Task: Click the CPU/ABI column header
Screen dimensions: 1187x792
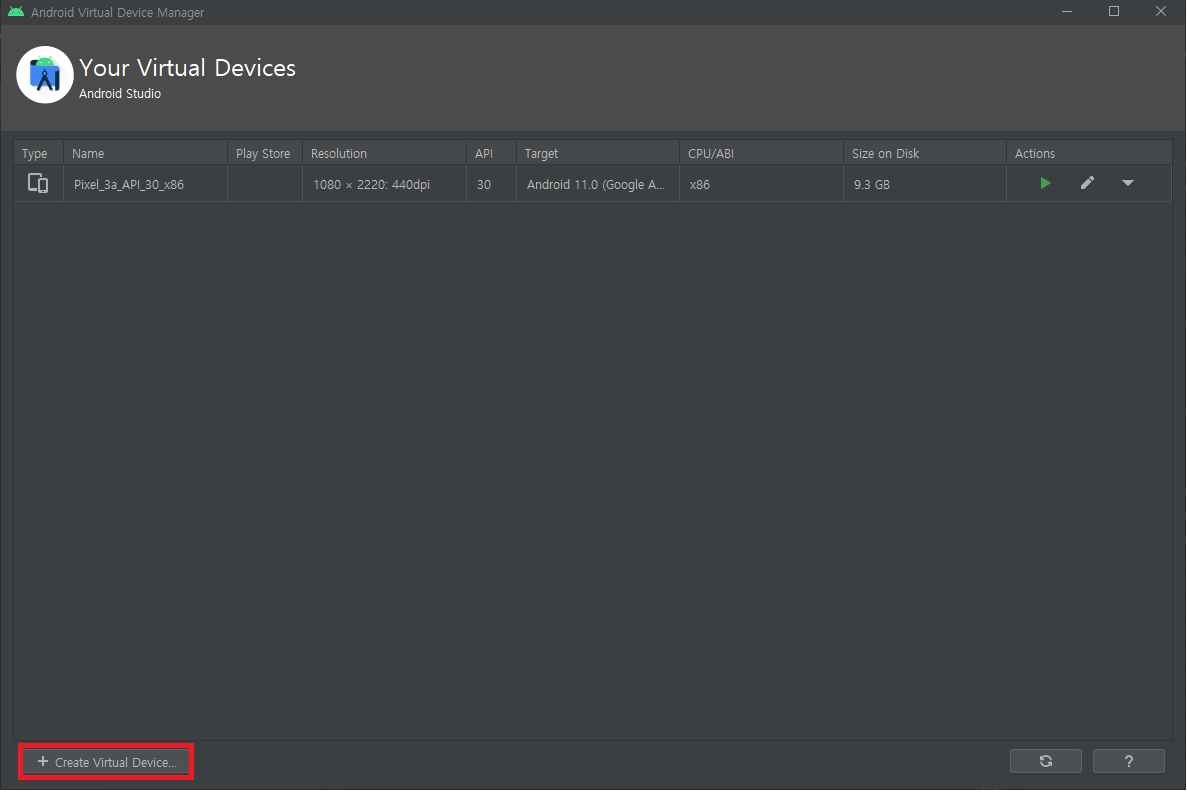Action: coord(762,153)
